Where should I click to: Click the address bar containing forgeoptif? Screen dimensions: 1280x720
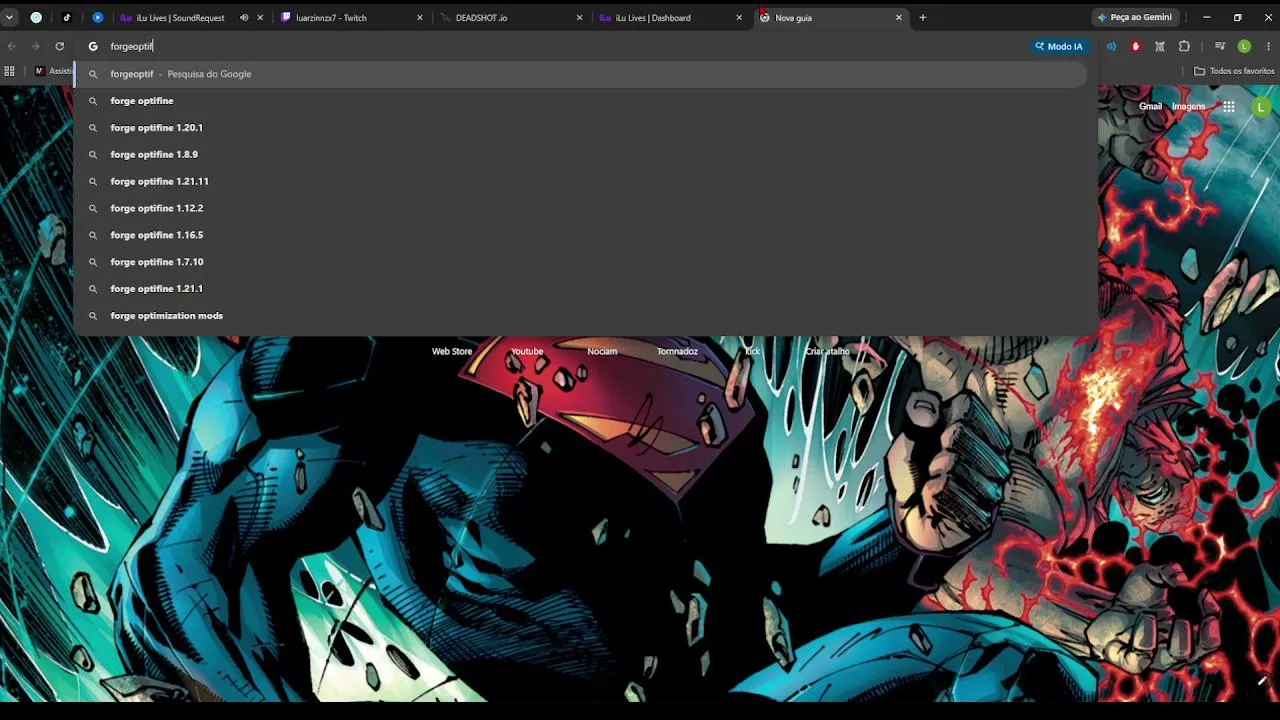click(x=560, y=46)
